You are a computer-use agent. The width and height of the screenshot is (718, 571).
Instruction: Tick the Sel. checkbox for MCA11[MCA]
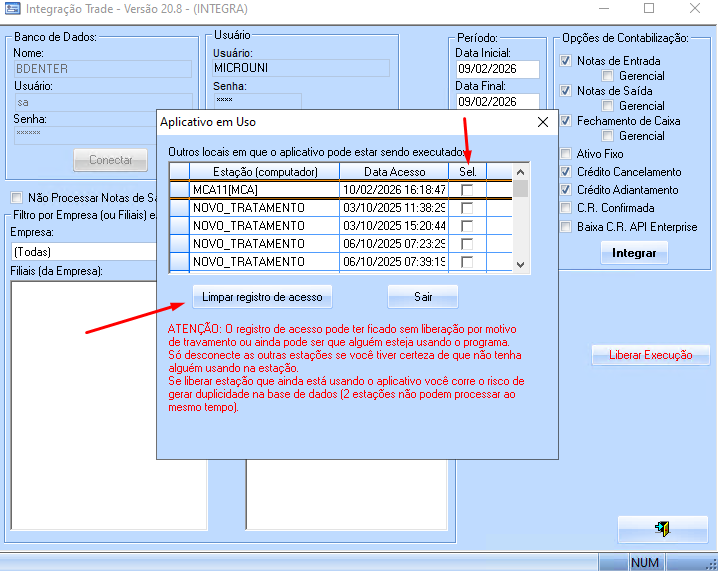coord(467,190)
